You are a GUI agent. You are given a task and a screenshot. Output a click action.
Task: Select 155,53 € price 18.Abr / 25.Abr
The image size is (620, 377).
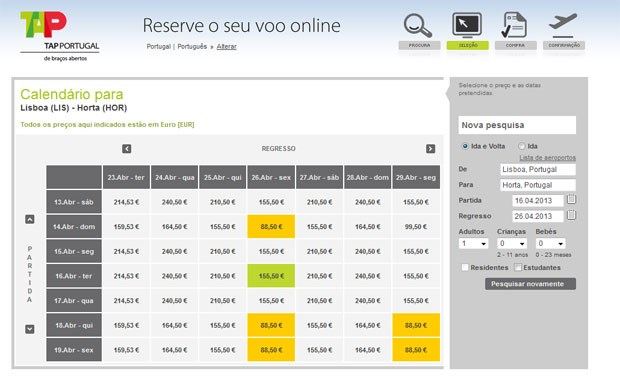point(223,325)
